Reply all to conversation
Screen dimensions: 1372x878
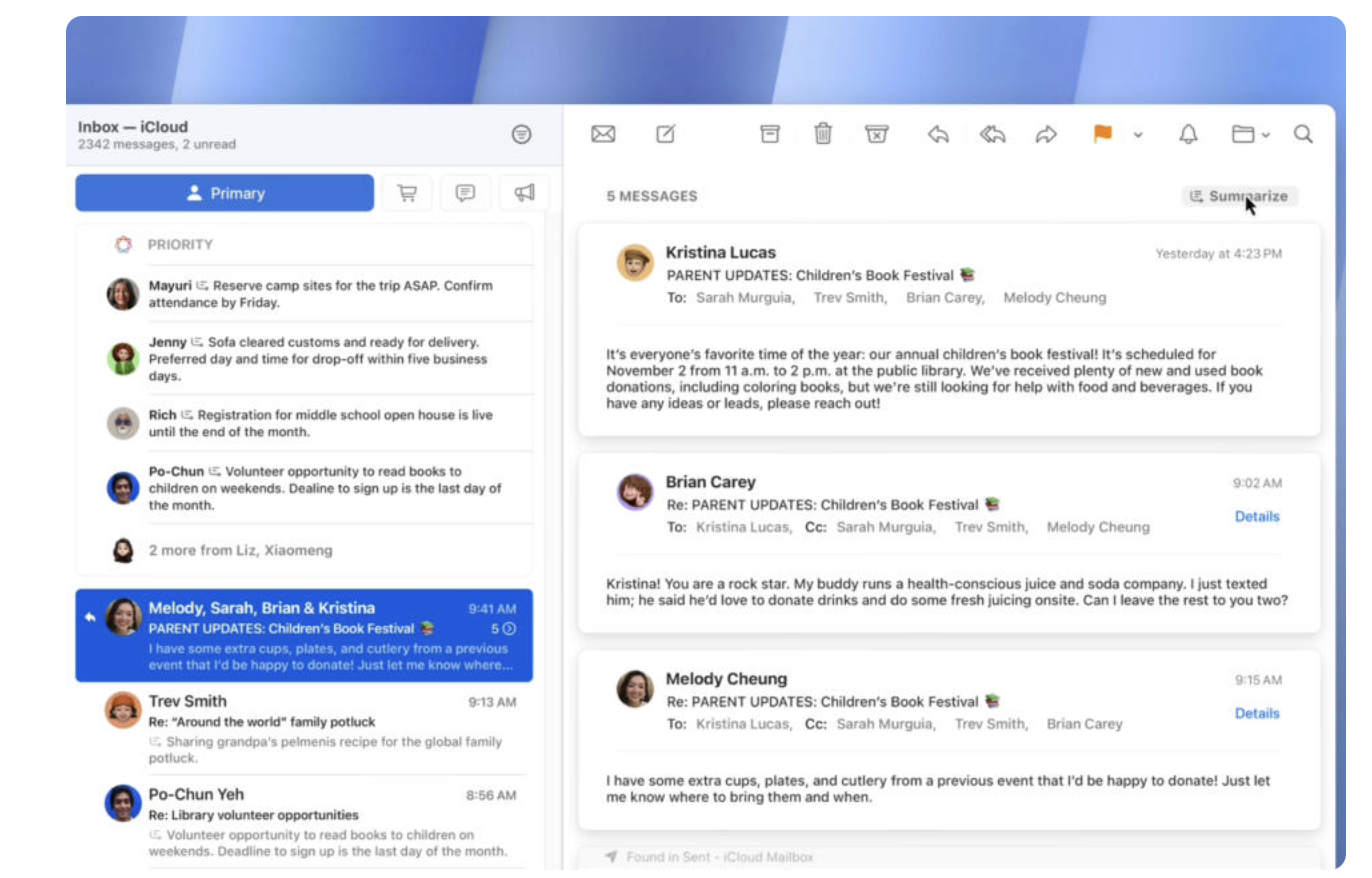[992, 134]
